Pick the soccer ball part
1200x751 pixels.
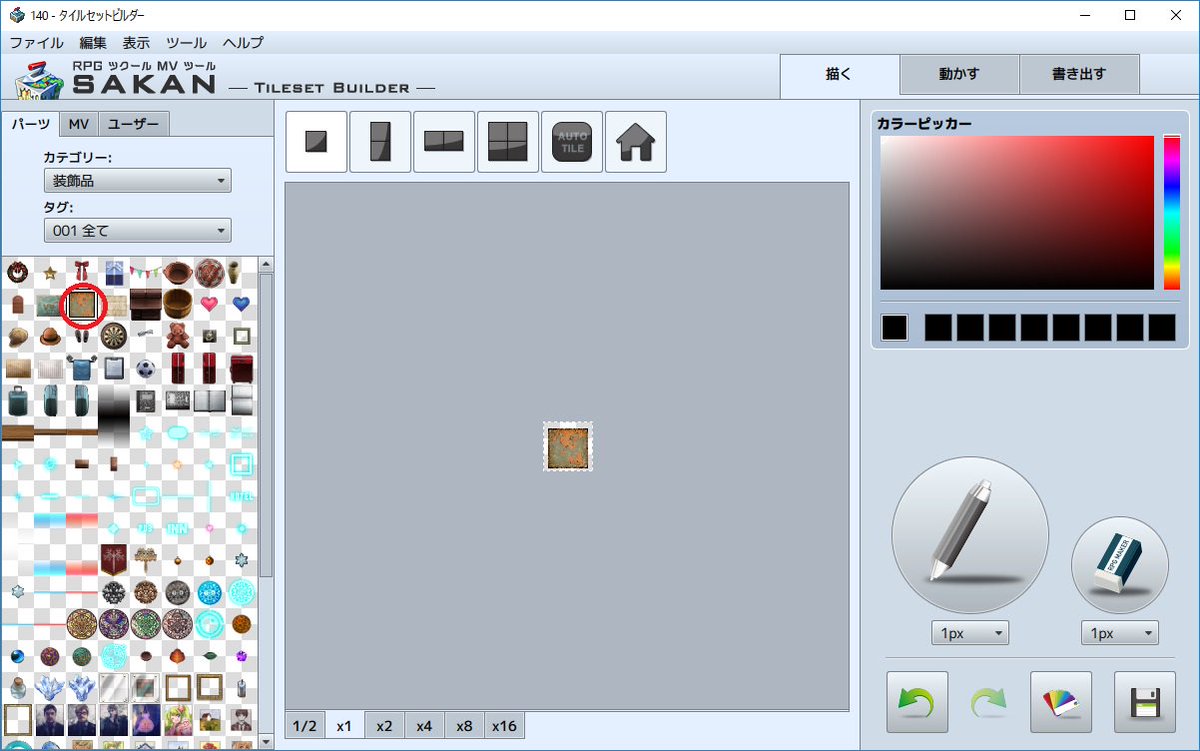(x=146, y=369)
